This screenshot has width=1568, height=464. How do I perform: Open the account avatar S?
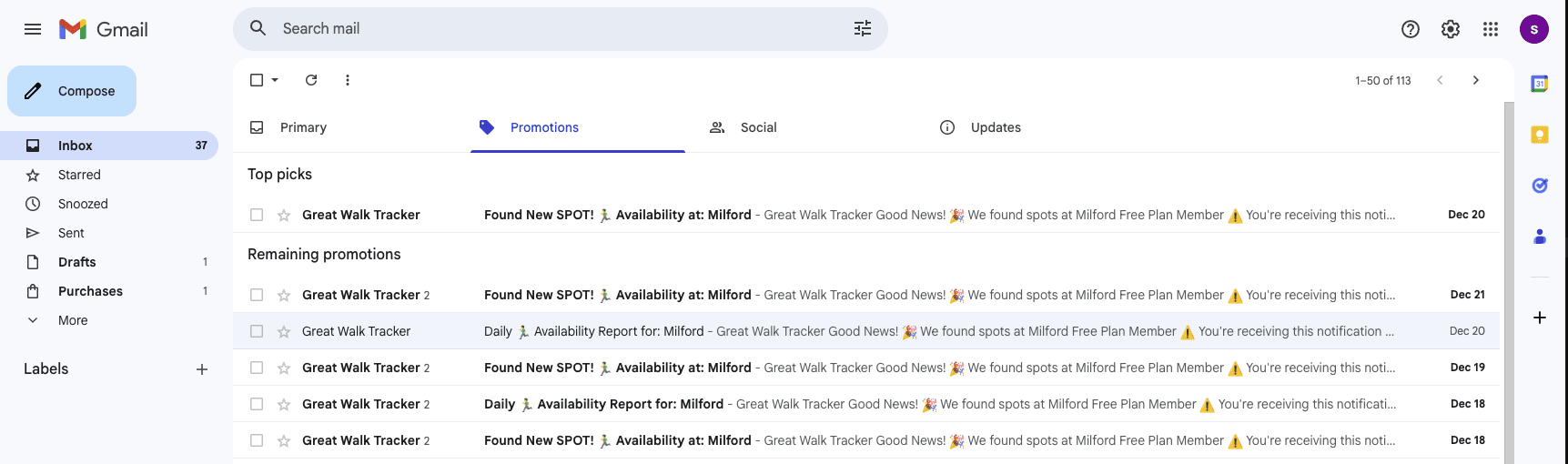point(1534,29)
